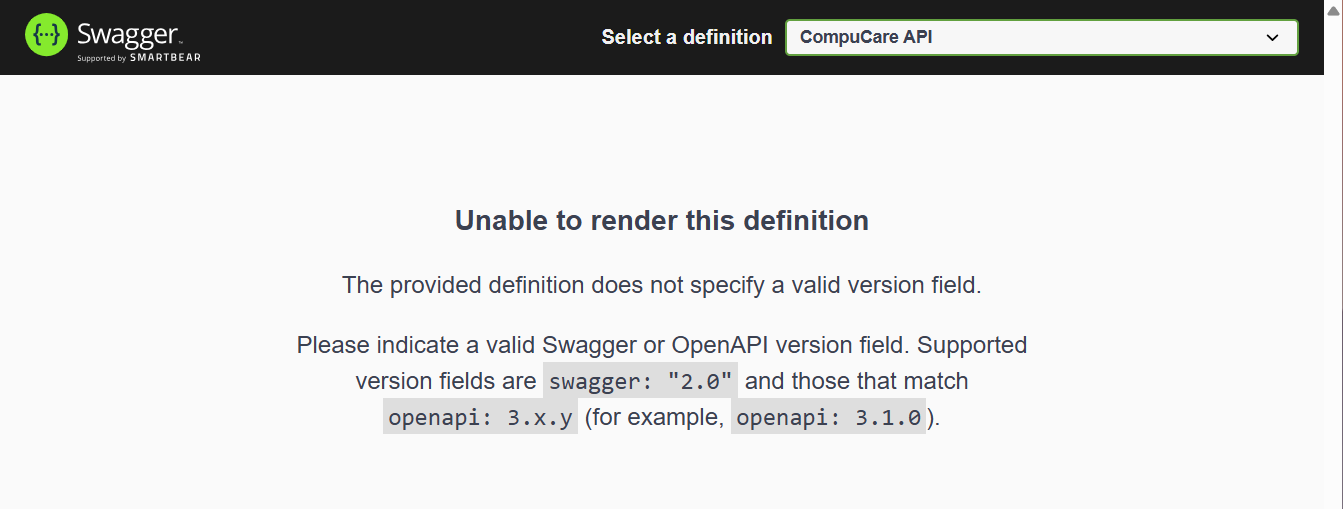1343x509 pixels.
Task: Click the word "OpenAPI" in the error message
Action: pyautogui.click(x=720, y=345)
